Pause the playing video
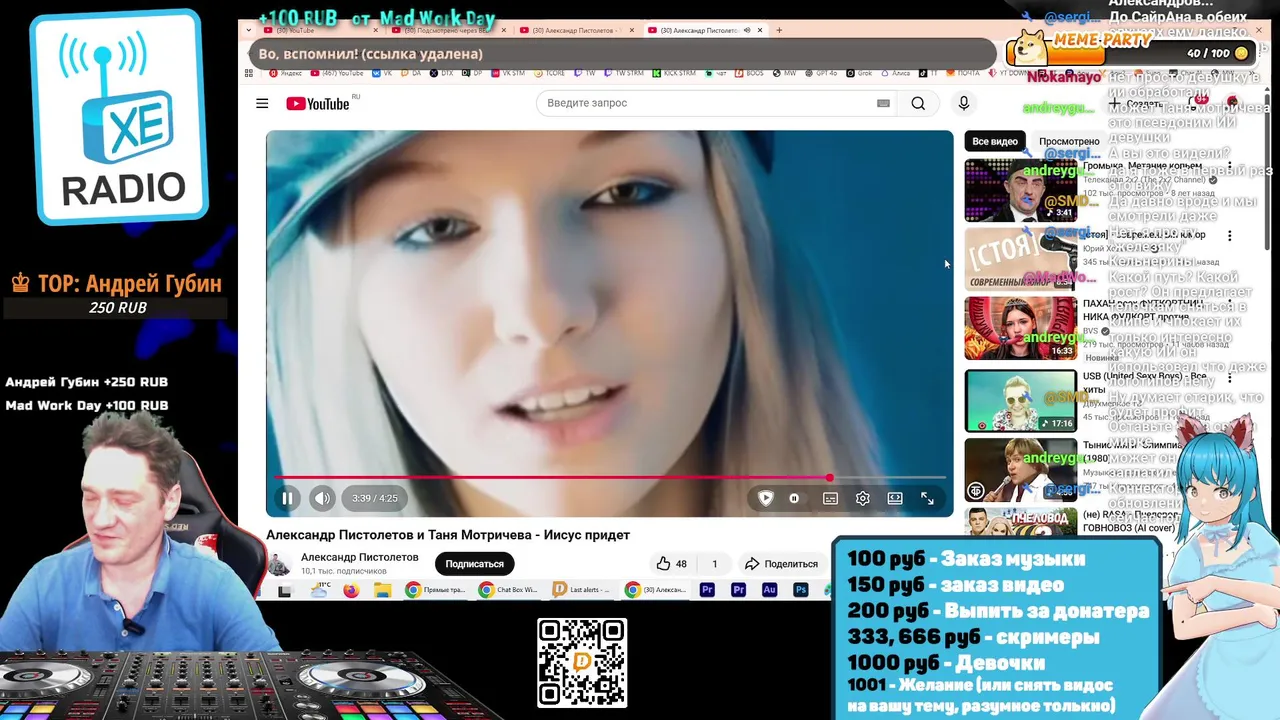The image size is (1280, 720). [287, 498]
